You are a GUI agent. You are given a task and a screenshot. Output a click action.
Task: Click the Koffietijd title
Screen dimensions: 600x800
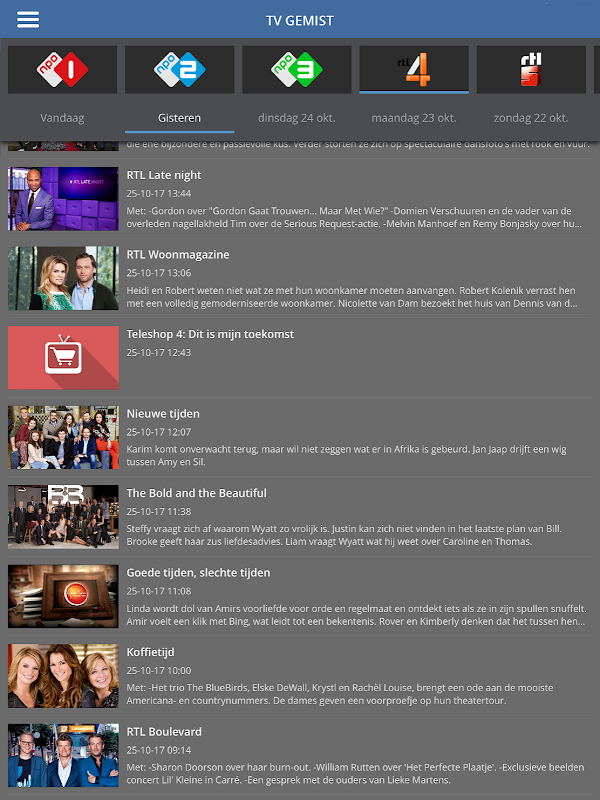point(151,653)
